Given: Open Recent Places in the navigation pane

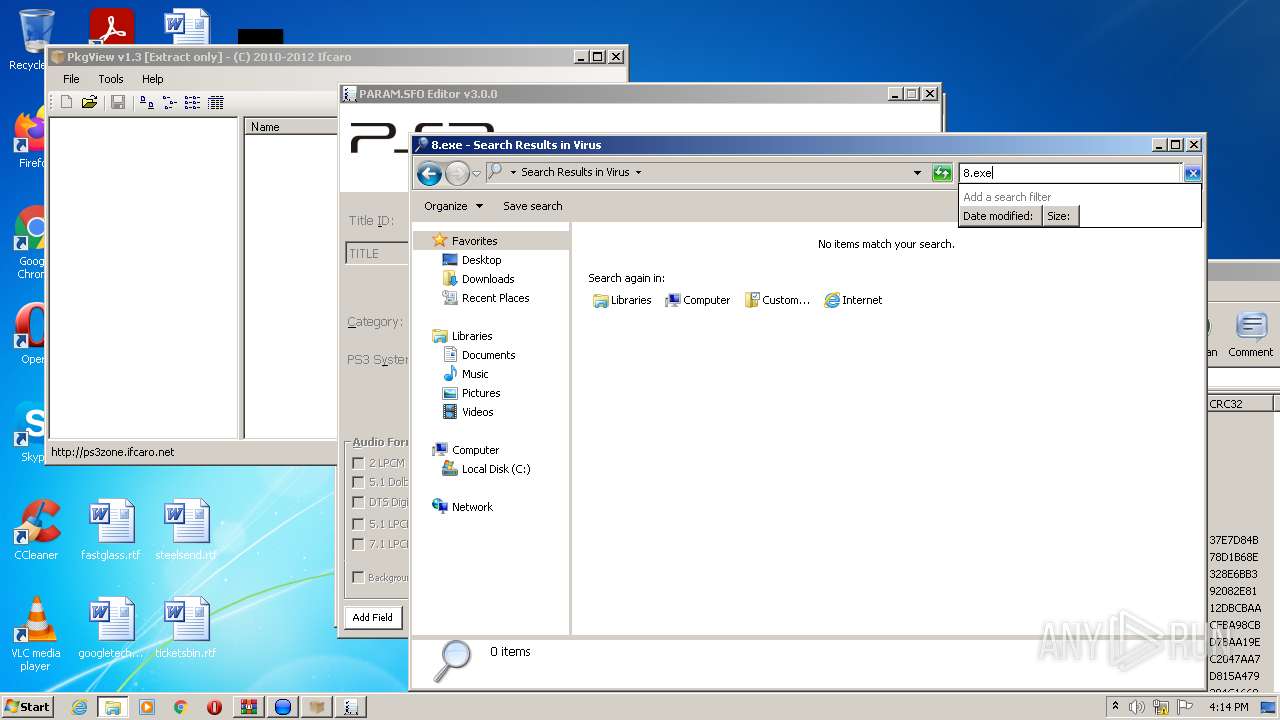Looking at the screenshot, I should tap(495, 298).
